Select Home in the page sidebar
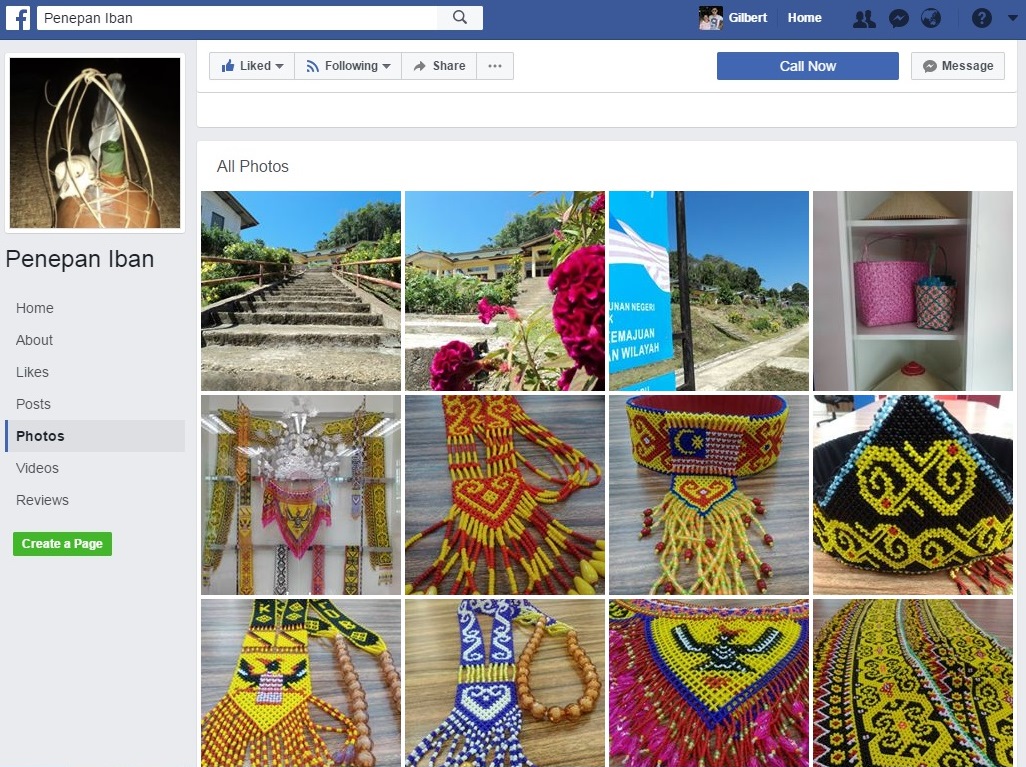 [35, 308]
